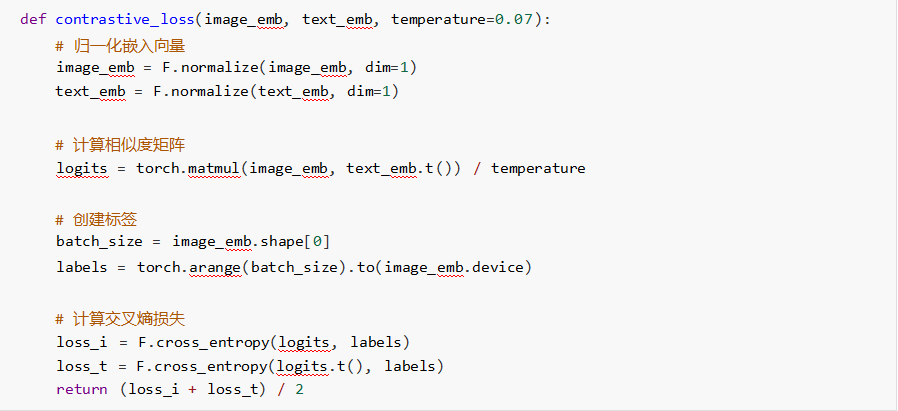
Task: Click the 0.07 temperature default value
Action: [519, 20]
